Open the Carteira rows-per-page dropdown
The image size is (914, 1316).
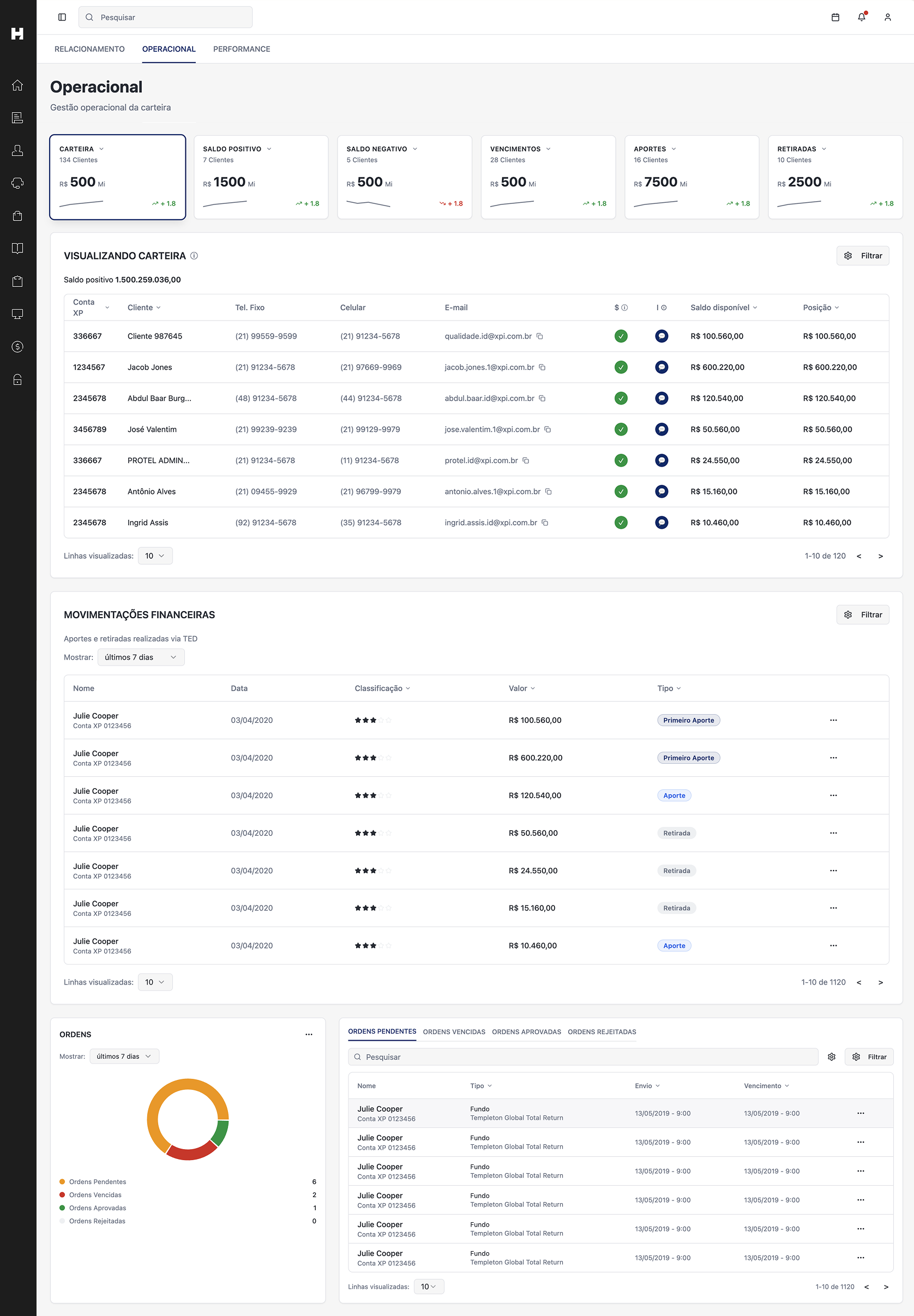click(155, 556)
